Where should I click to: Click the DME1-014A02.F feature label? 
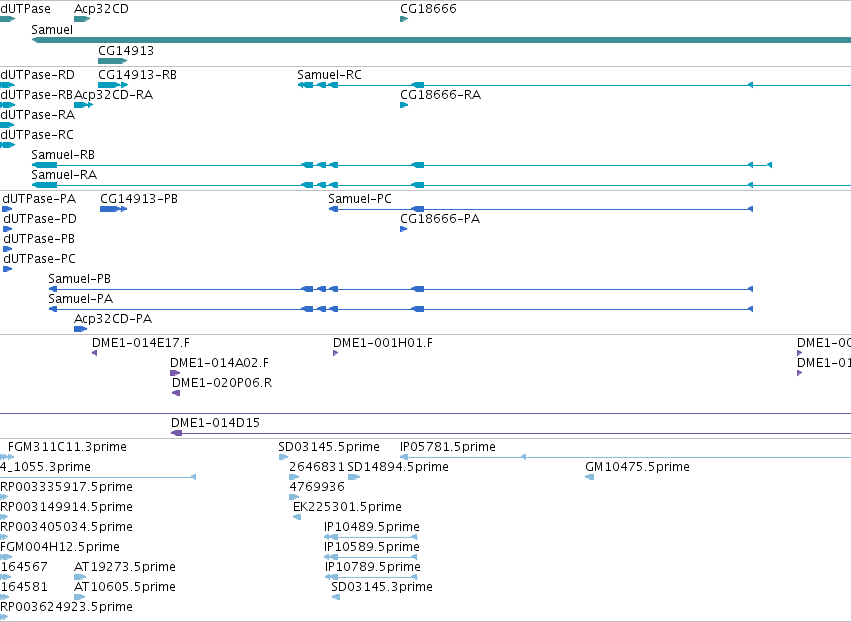219,363
